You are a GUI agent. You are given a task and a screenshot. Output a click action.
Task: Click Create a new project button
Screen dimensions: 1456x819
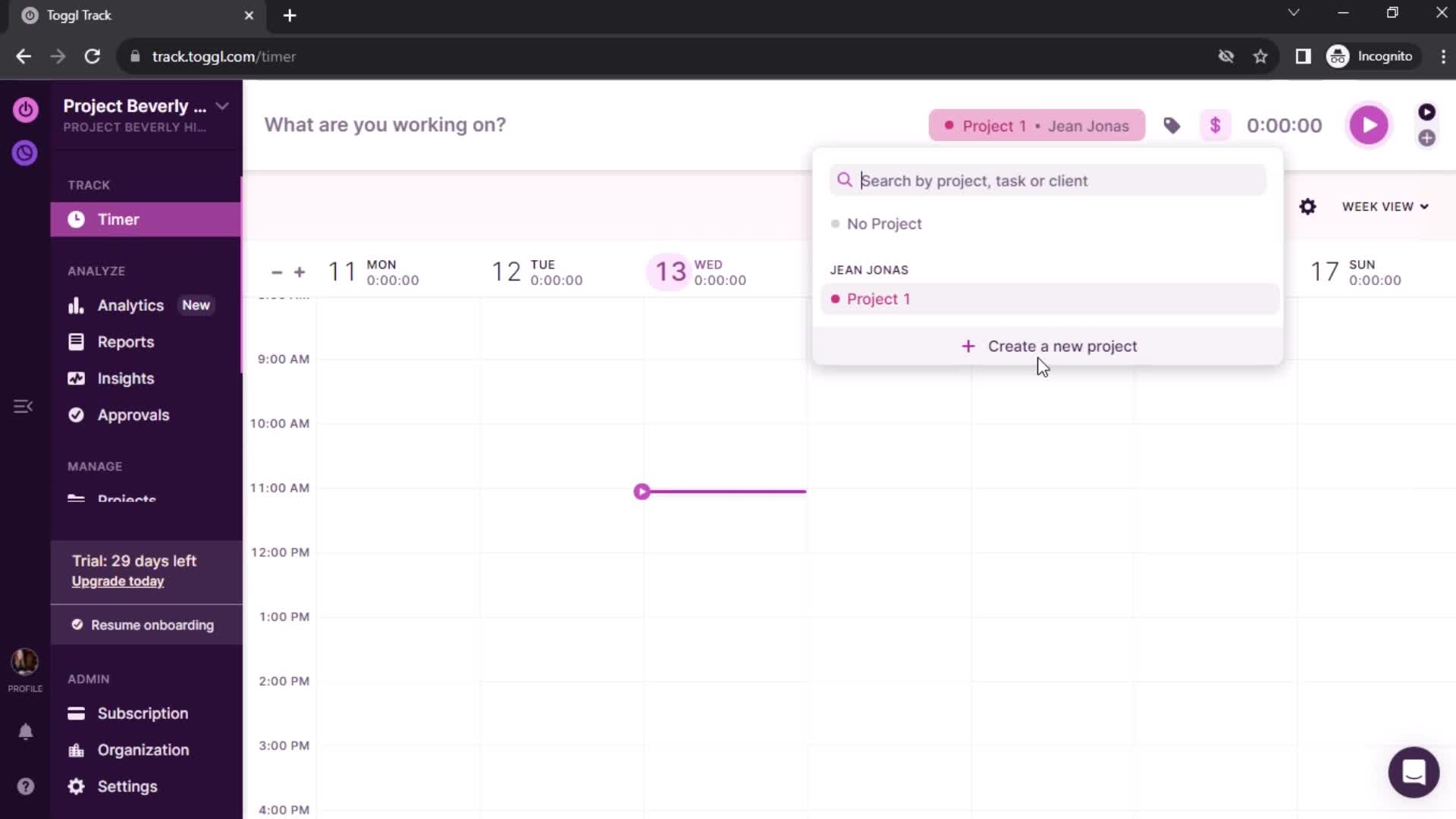coord(1050,346)
